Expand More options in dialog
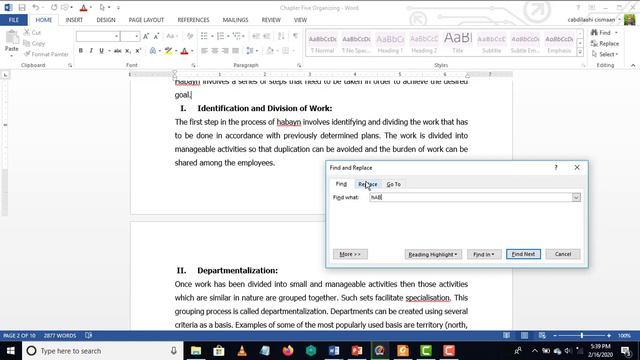 click(x=350, y=254)
